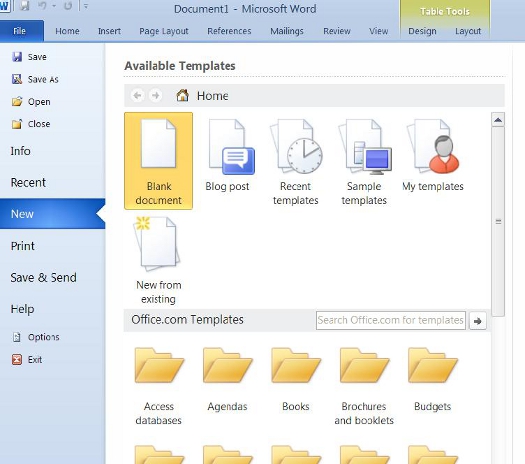This screenshot has width=525, height=464.
Task: Open a file via the Open icon
Action: [x=17, y=101]
